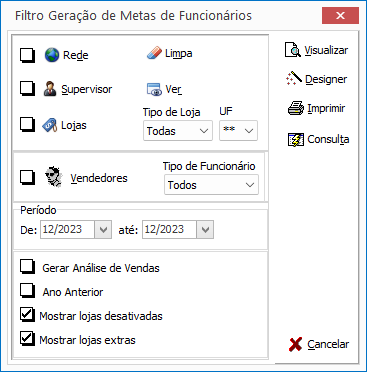The image size is (367, 372).
Task: Enable the Rede checkbox
Action: (27, 55)
